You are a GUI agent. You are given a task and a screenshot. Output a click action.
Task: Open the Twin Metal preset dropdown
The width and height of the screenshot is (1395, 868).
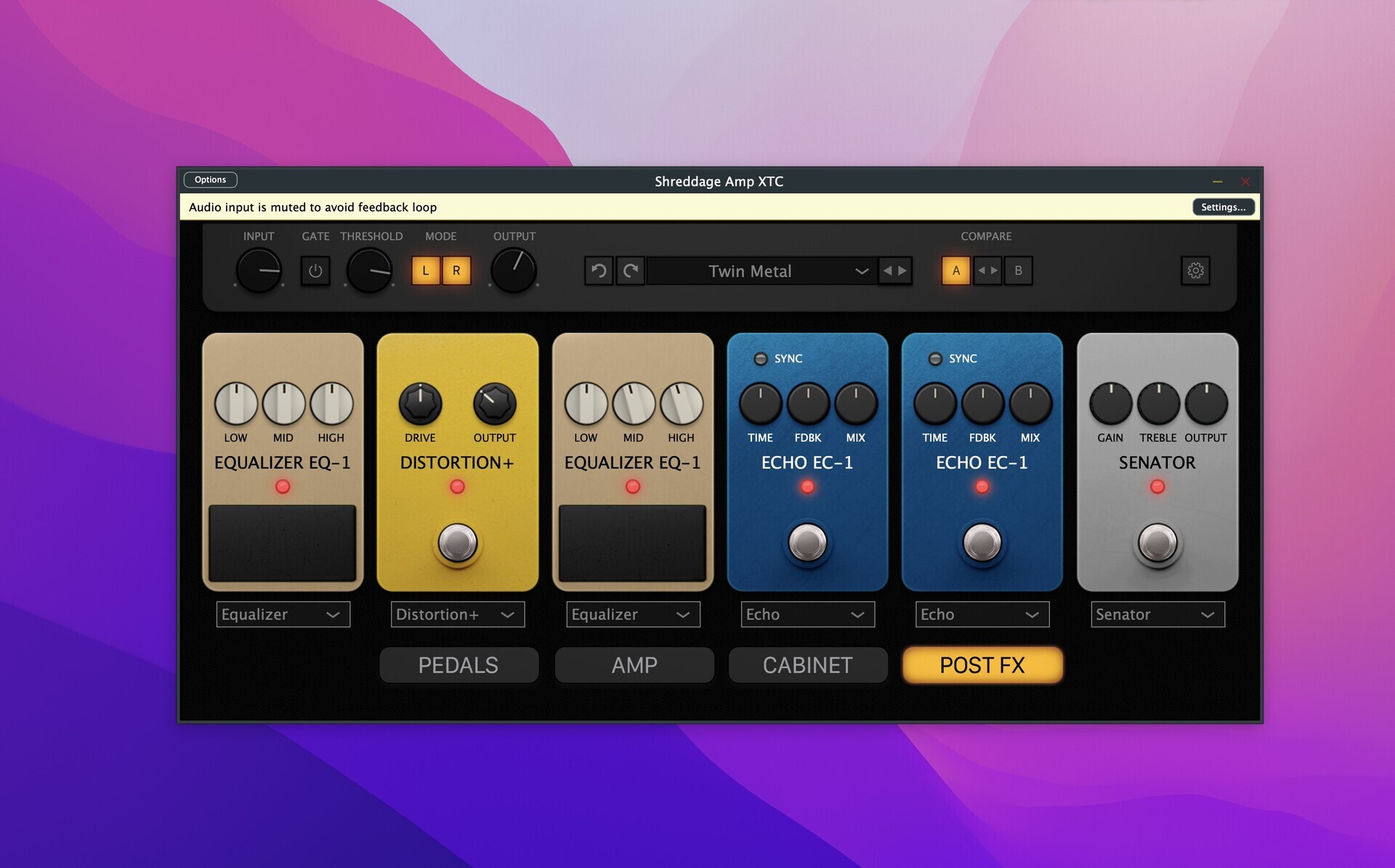click(x=761, y=271)
